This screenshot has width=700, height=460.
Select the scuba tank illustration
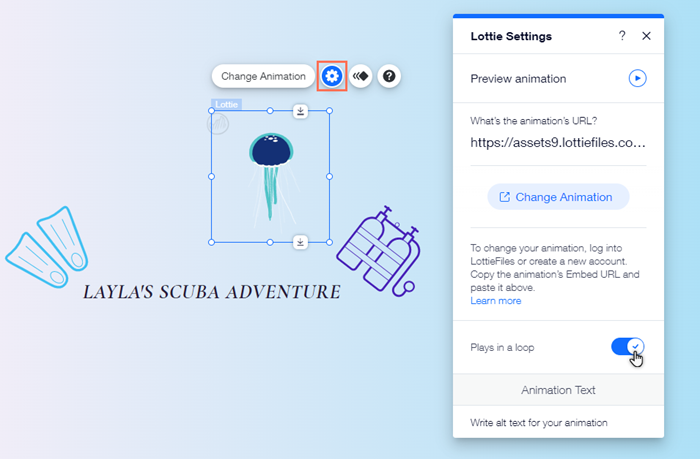click(x=379, y=251)
